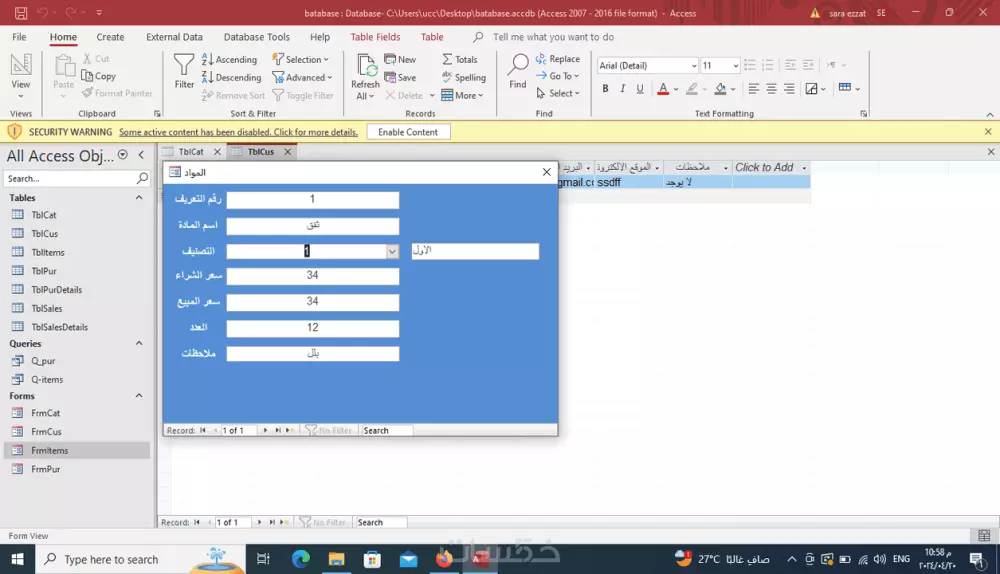Image resolution: width=1000 pixels, height=574 pixels.
Task: Open the security warning details link
Action: click(239, 132)
